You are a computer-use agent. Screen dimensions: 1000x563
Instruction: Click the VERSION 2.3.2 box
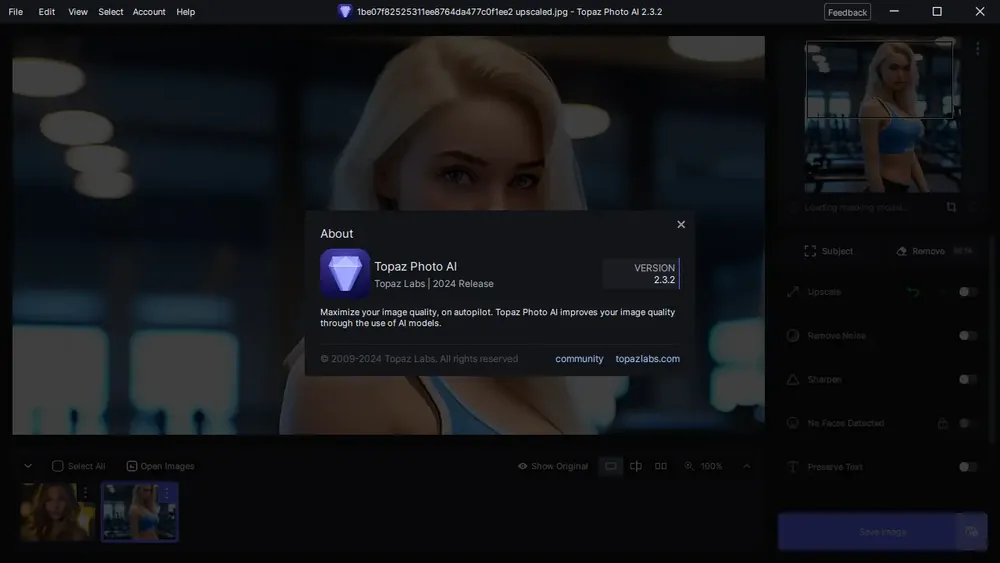point(641,274)
